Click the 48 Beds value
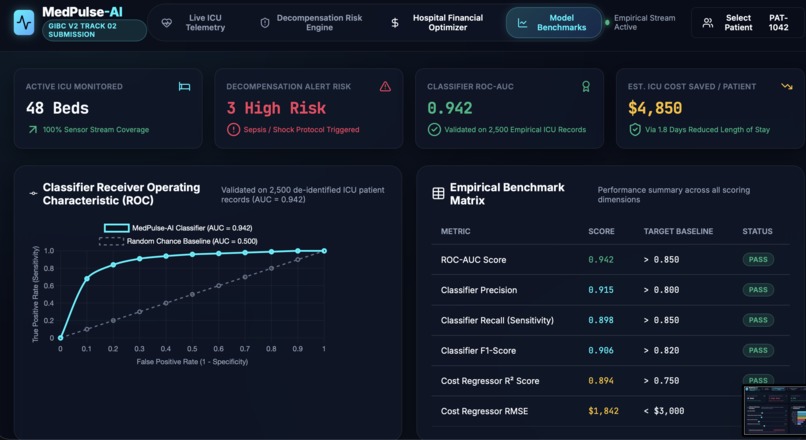Viewport: 806px width, 440px height. tap(58, 108)
